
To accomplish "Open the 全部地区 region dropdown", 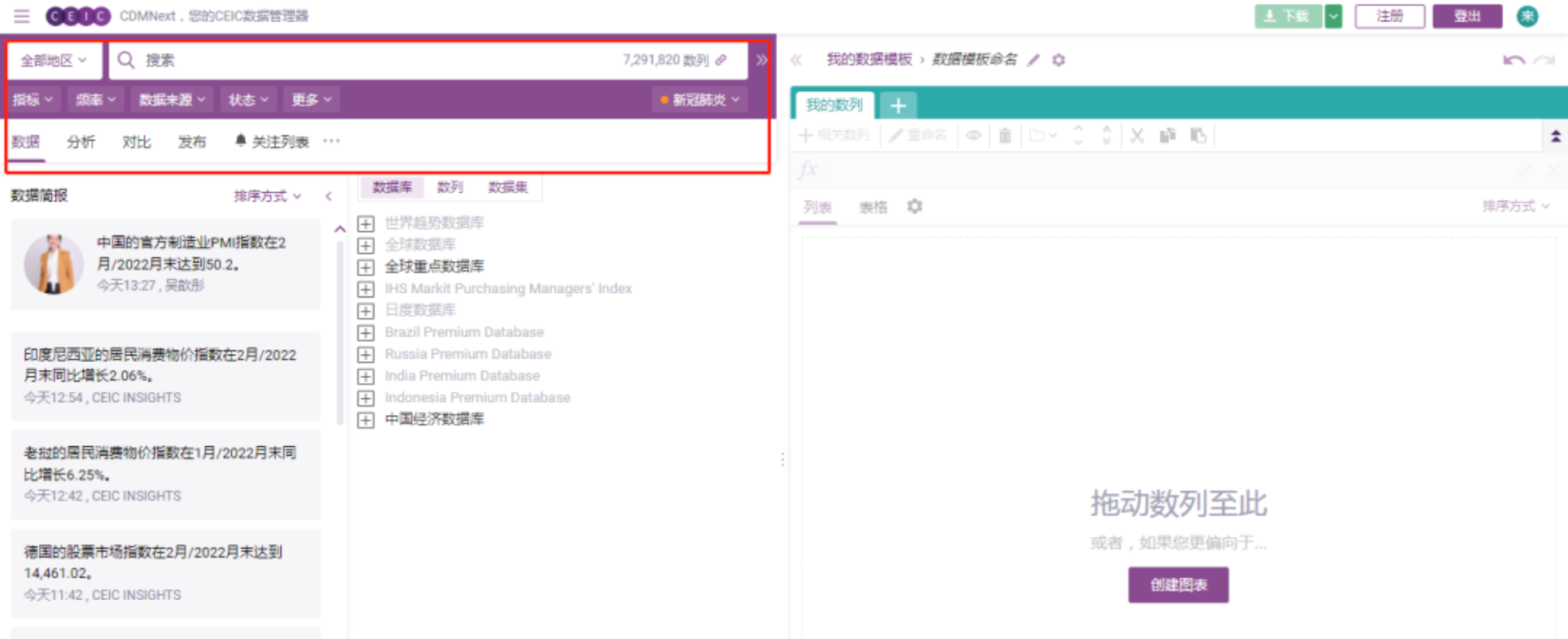I will pos(54,60).
